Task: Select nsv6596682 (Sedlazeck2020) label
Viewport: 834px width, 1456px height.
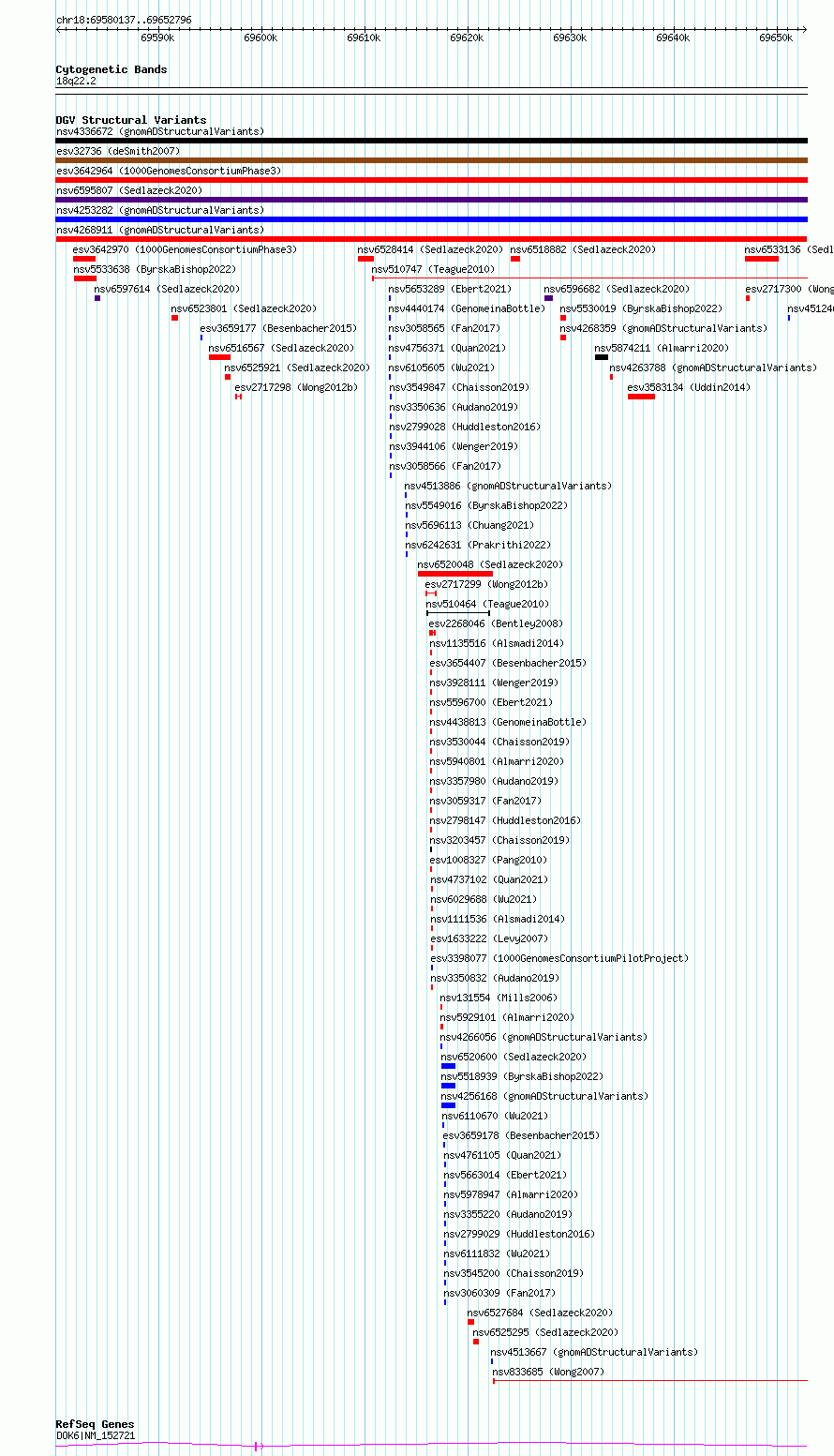Action: [617, 289]
